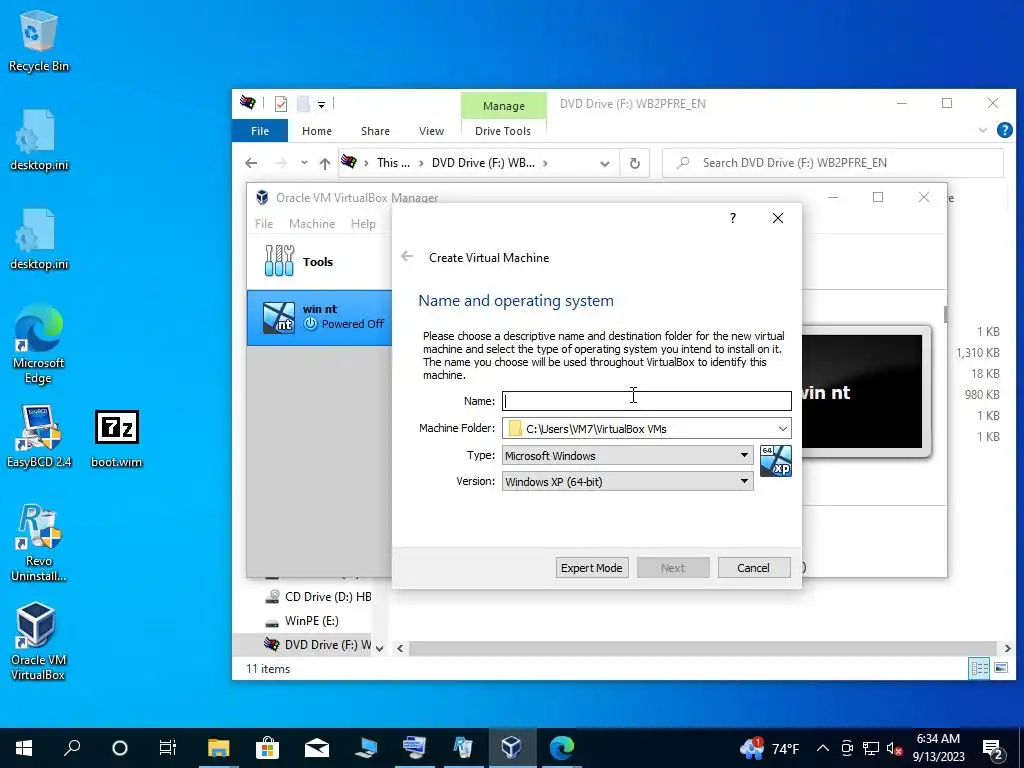This screenshot has width=1024, height=768.
Task: Open the Start menu
Action: (x=24, y=748)
